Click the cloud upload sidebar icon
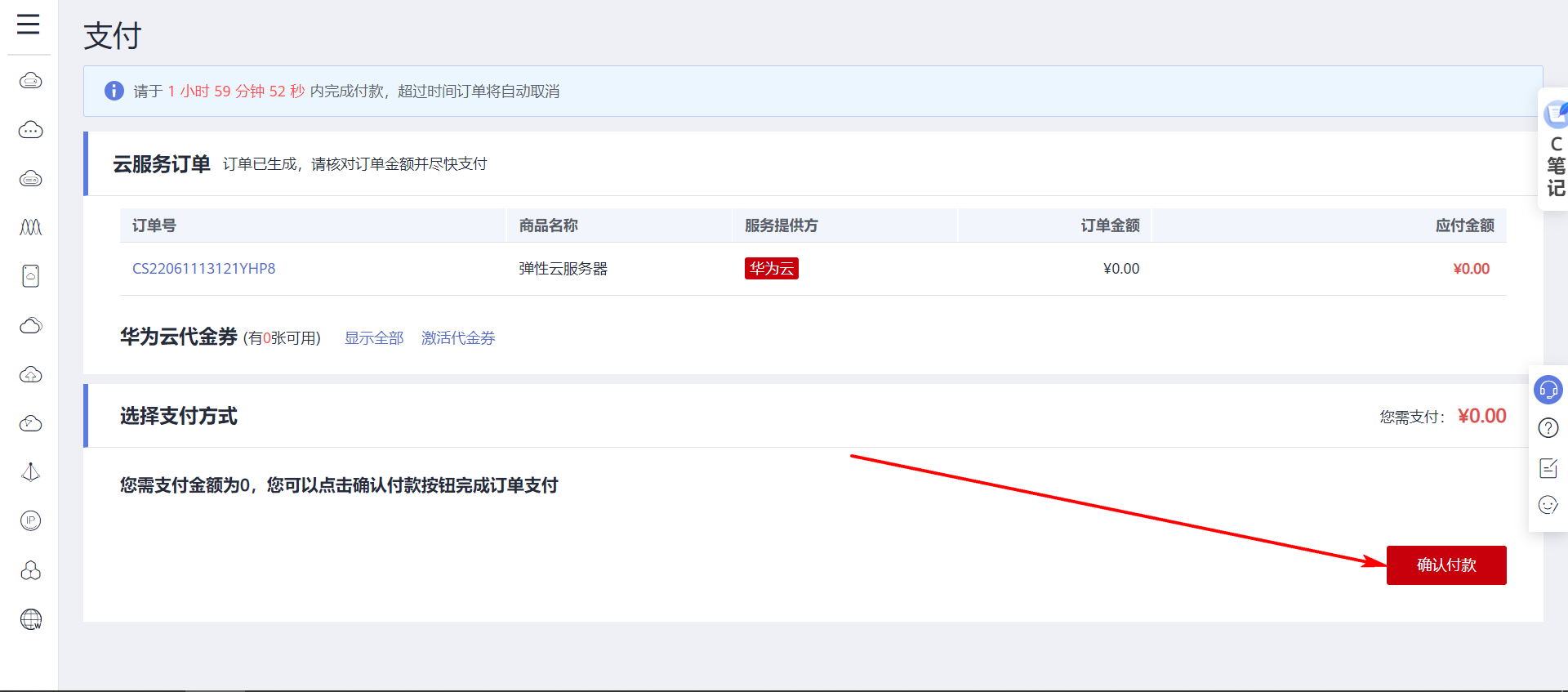Screen dimensions: 1568x692 [x=30, y=374]
